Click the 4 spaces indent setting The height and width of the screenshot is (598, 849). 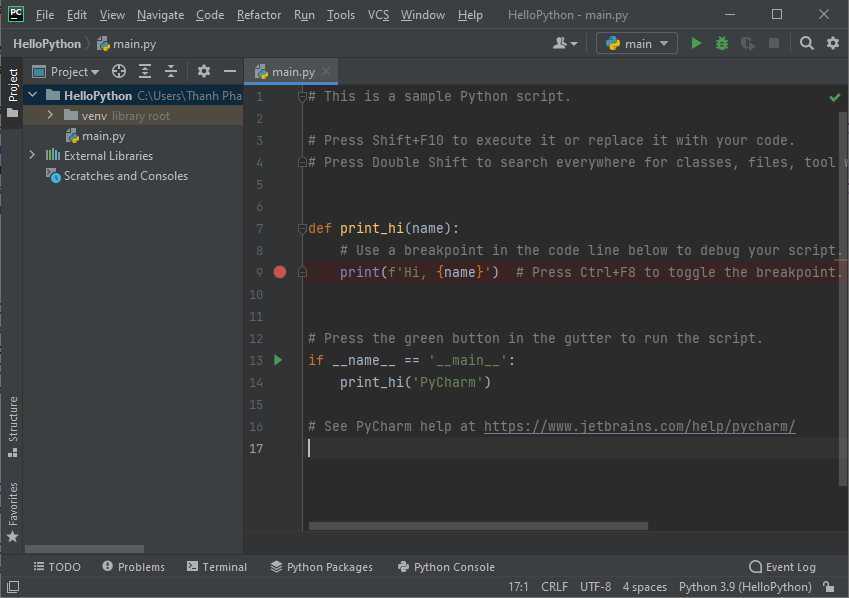tap(645, 587)
